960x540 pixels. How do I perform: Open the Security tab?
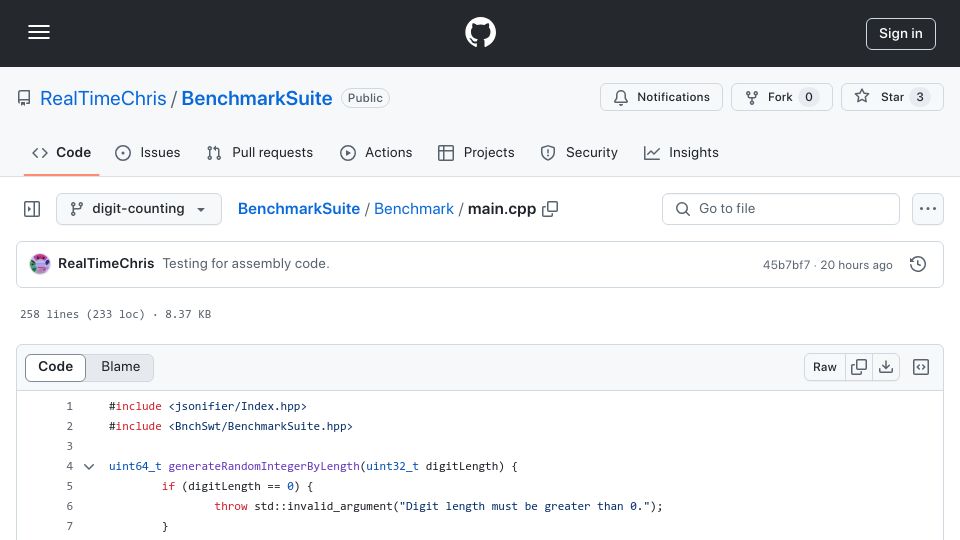click(579, 152)
